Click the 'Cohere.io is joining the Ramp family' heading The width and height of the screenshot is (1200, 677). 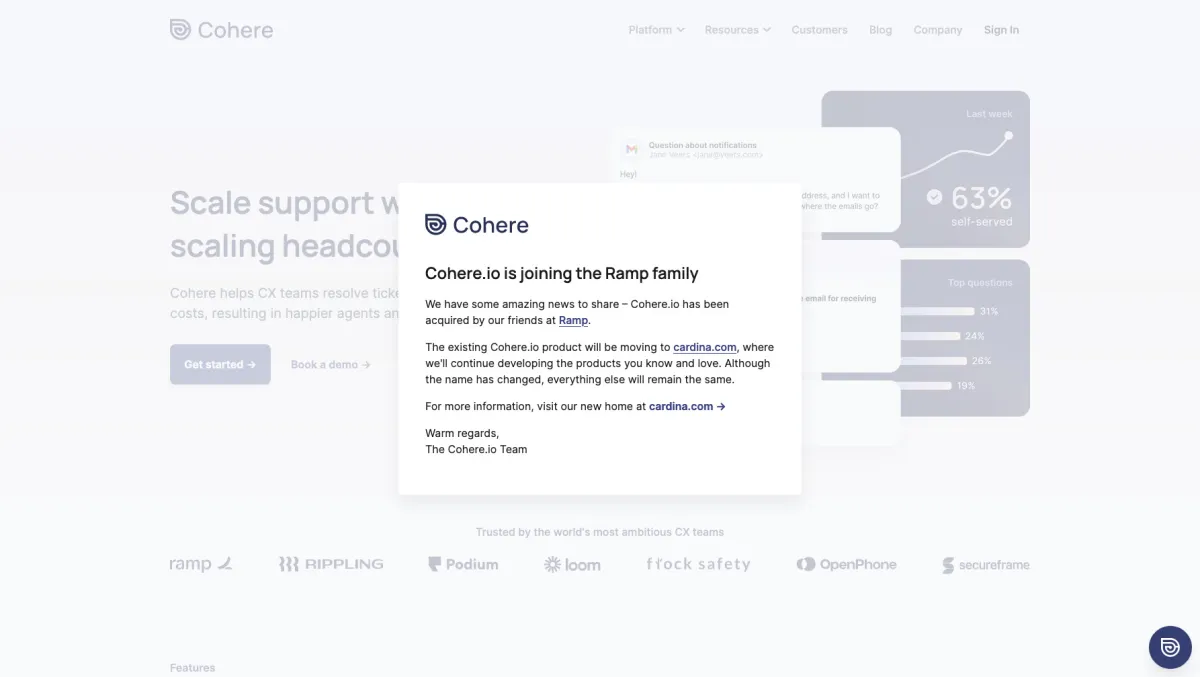562,273
